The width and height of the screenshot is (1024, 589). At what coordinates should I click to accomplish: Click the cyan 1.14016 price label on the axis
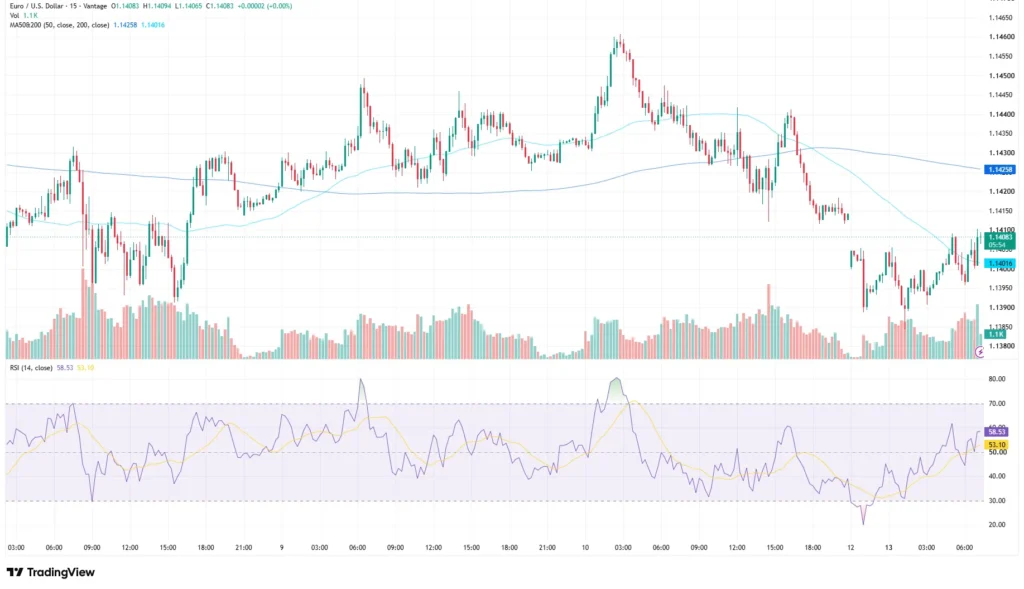coord(1000,264)
